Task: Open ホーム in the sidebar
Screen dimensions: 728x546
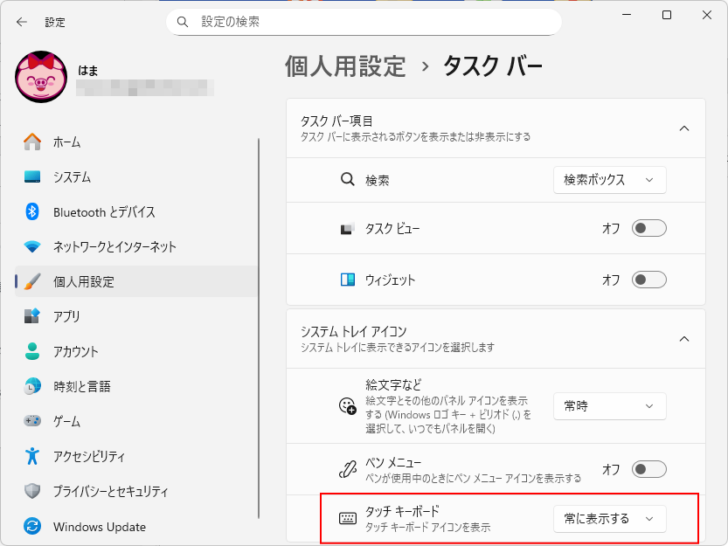Action: tap(136, 142)
